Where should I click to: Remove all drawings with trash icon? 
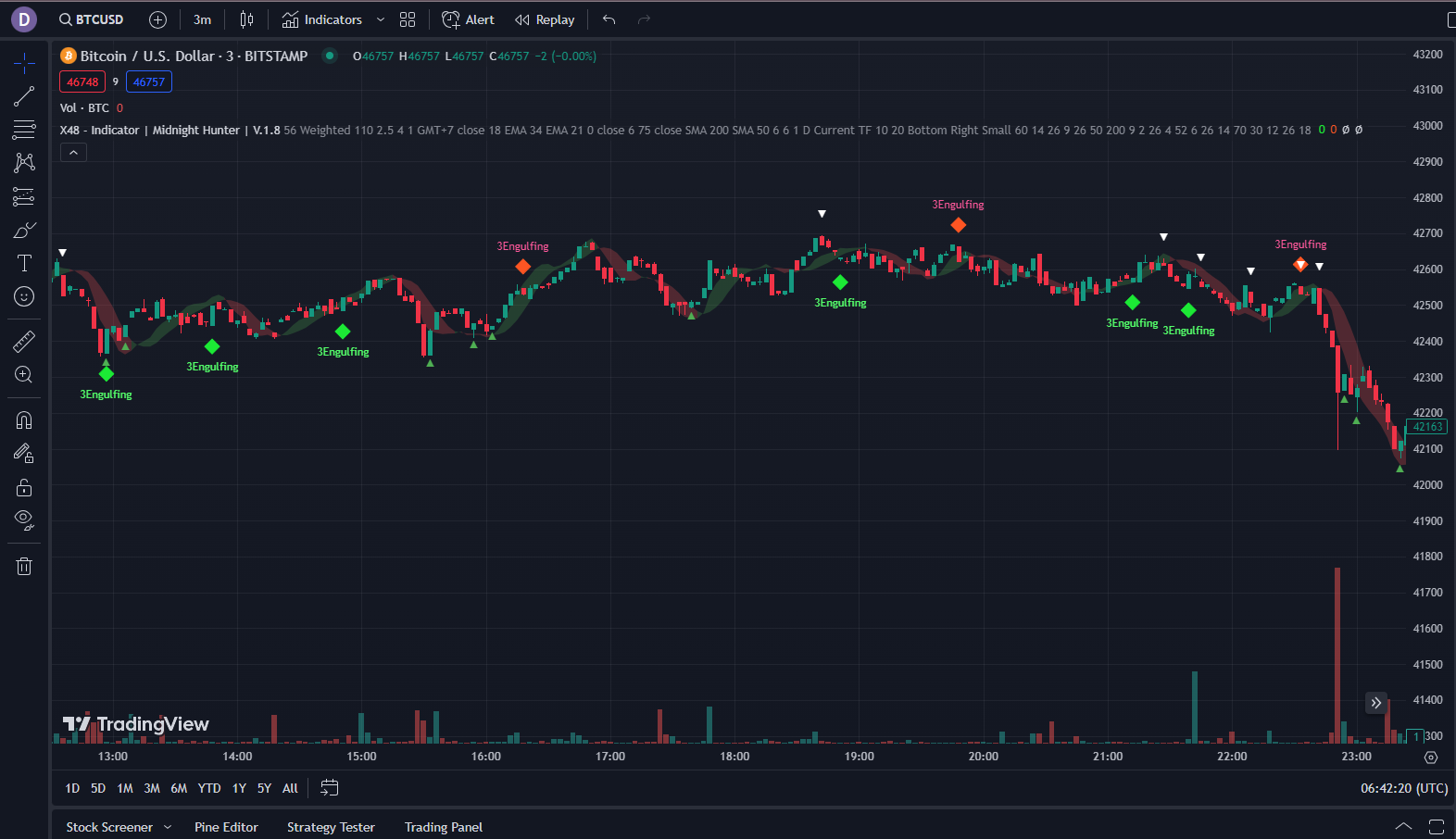(x=24, y=566)
